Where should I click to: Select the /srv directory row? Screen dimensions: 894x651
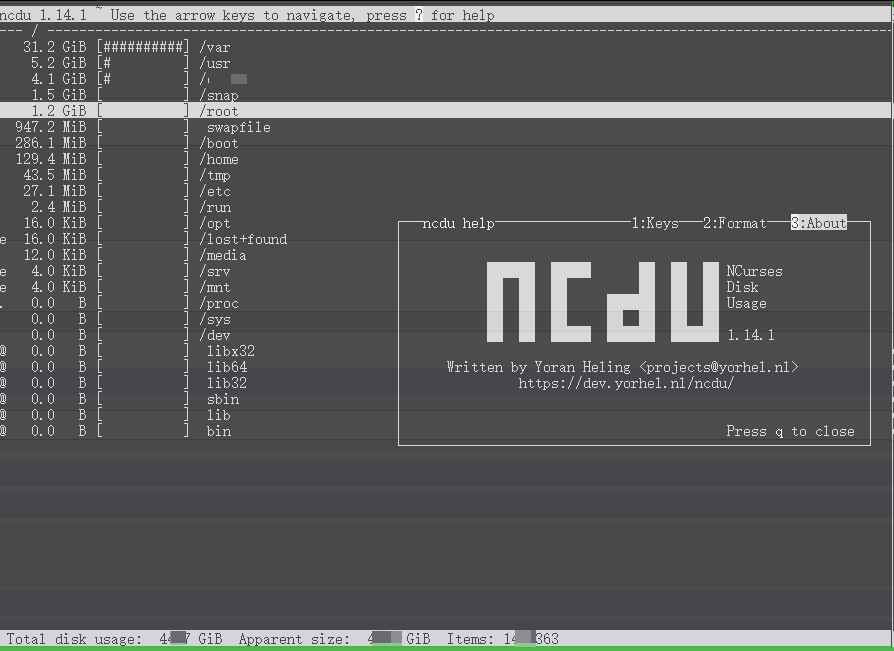200,271
